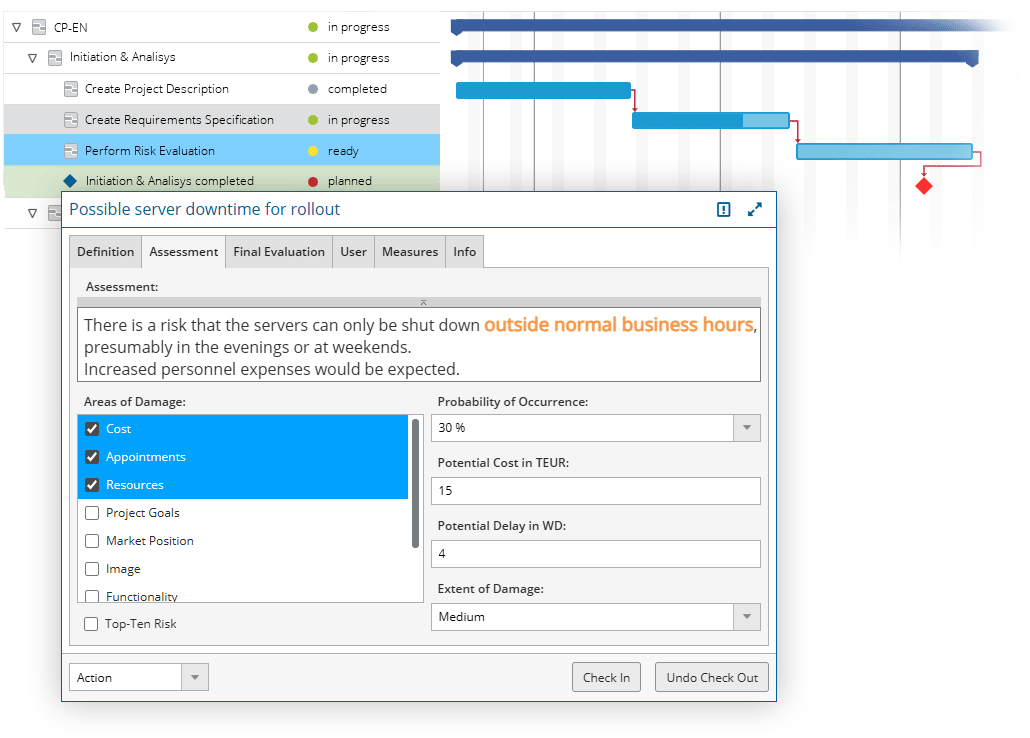Image resolution: width=1030 pixels, height=738 pixels.
Task: Collapse the assessment text panel handle
Action: point(423,302)
